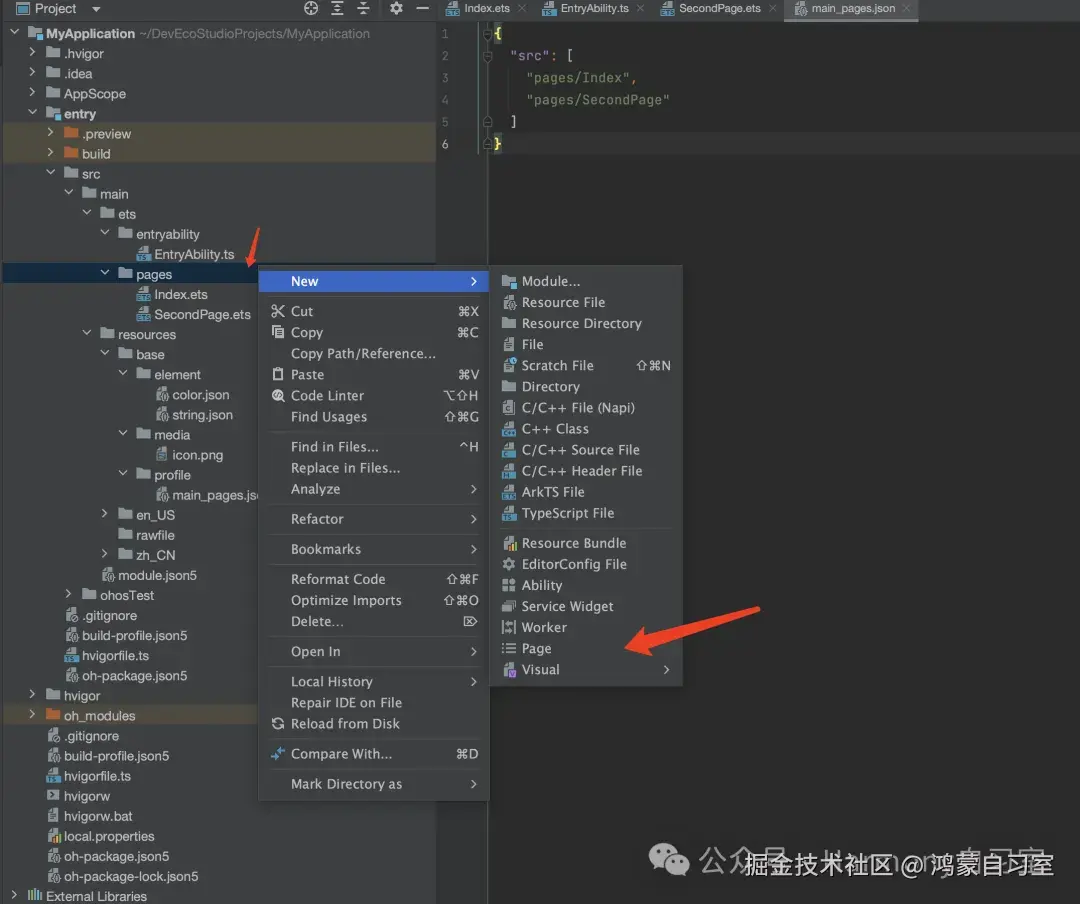Create a new Ability
The height and width of the screenshot is (904, 1080).
click(586, 585)
